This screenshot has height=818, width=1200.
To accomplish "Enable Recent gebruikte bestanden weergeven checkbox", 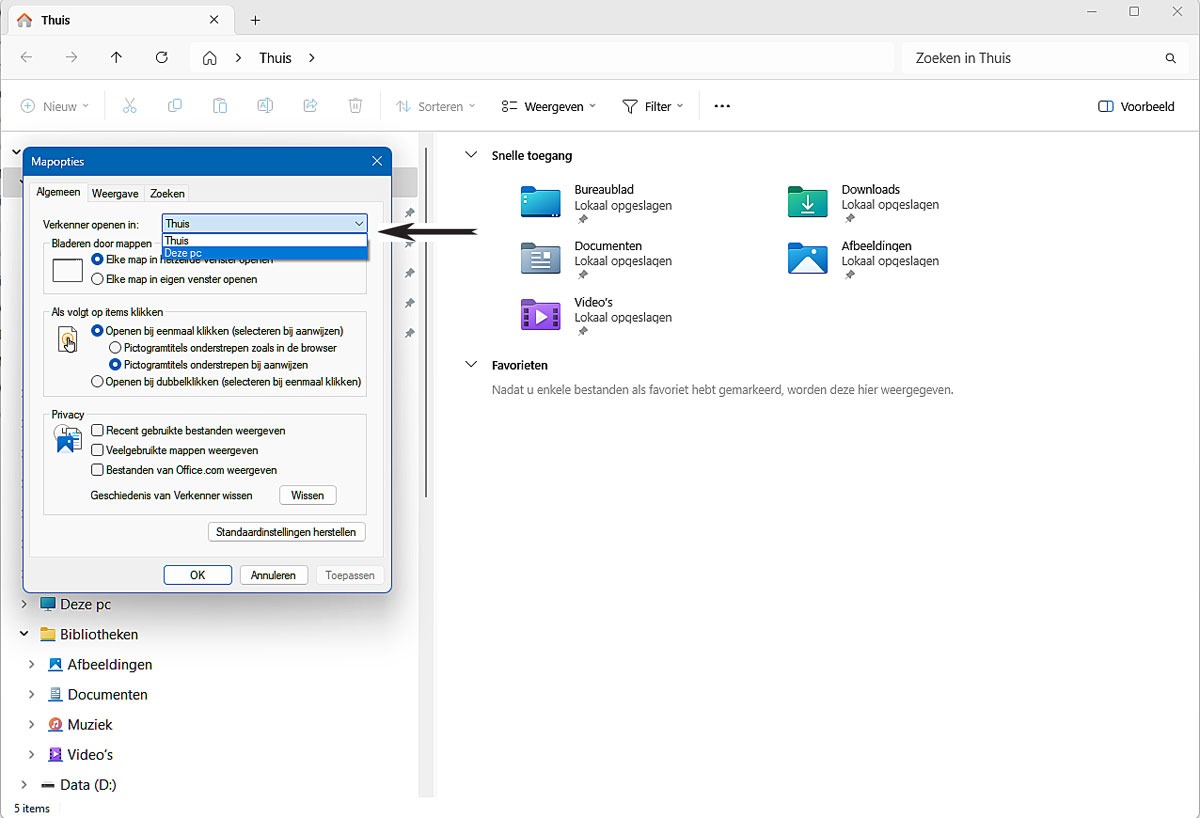I will pos(98,430).
